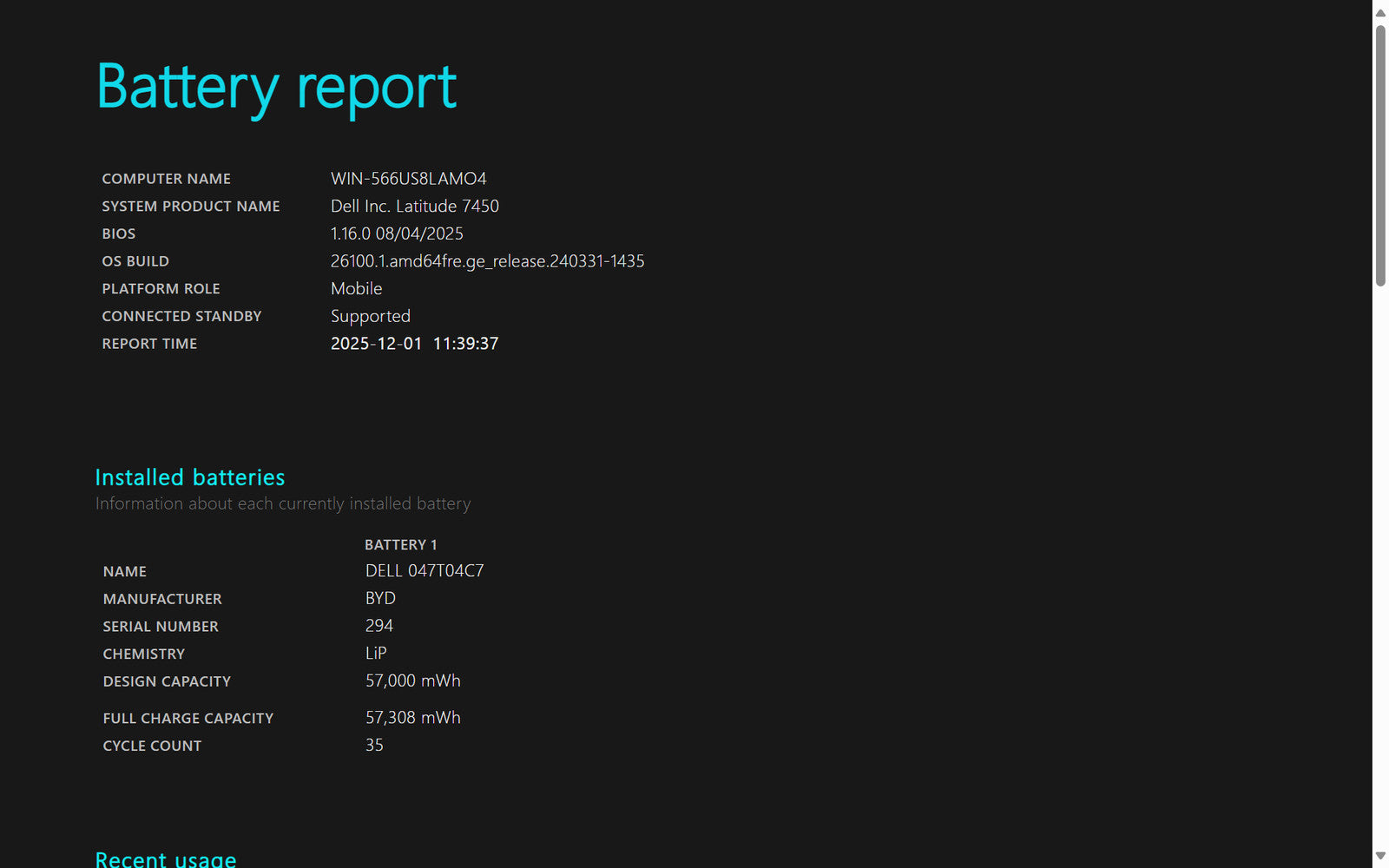Click the "BATTERY 1" column header

[400, 545]
